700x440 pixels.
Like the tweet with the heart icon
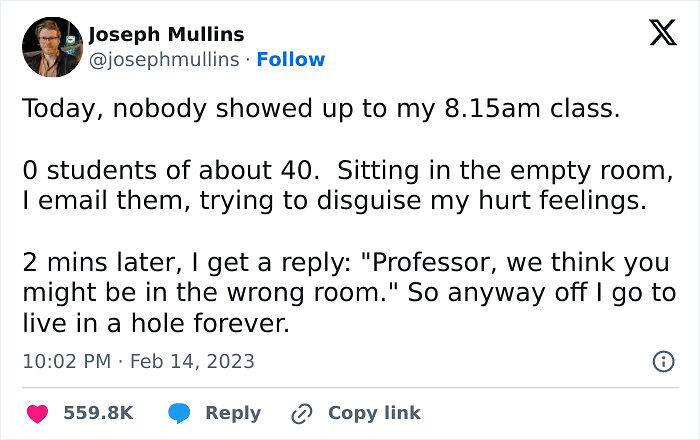(37, 413)
